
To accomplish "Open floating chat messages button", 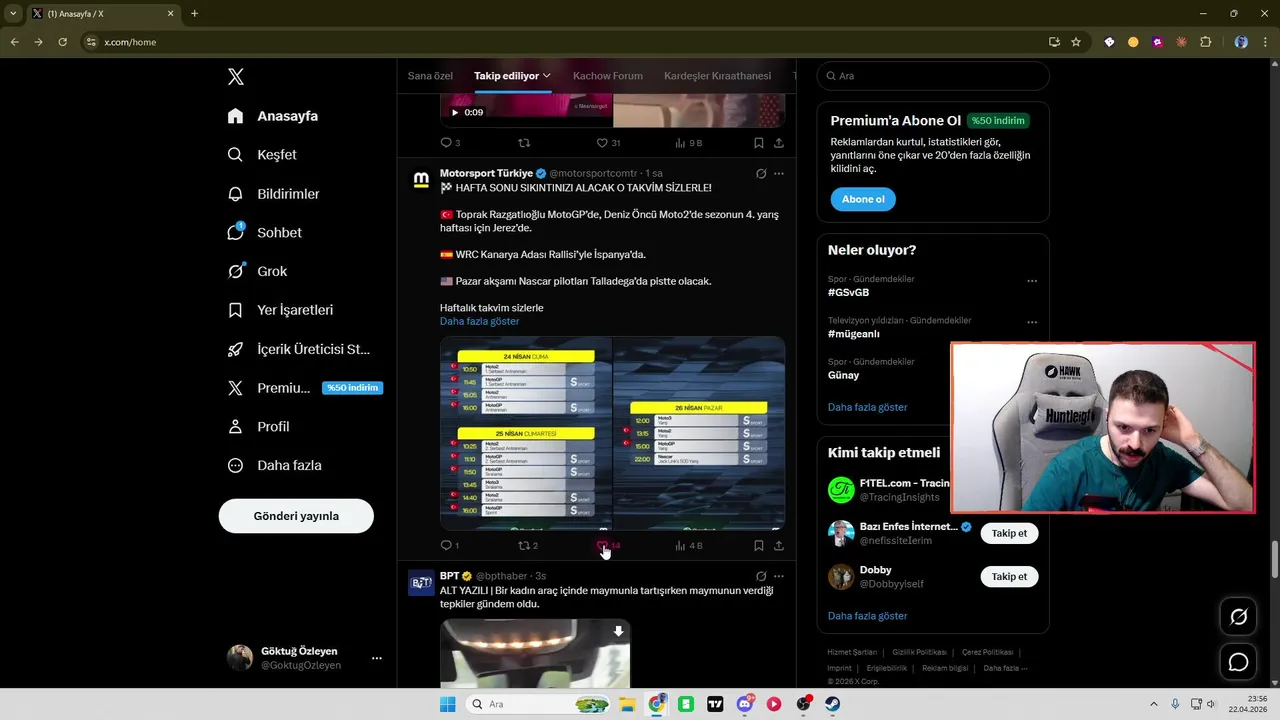I will pyautogui.click(x=1238, y=662).
